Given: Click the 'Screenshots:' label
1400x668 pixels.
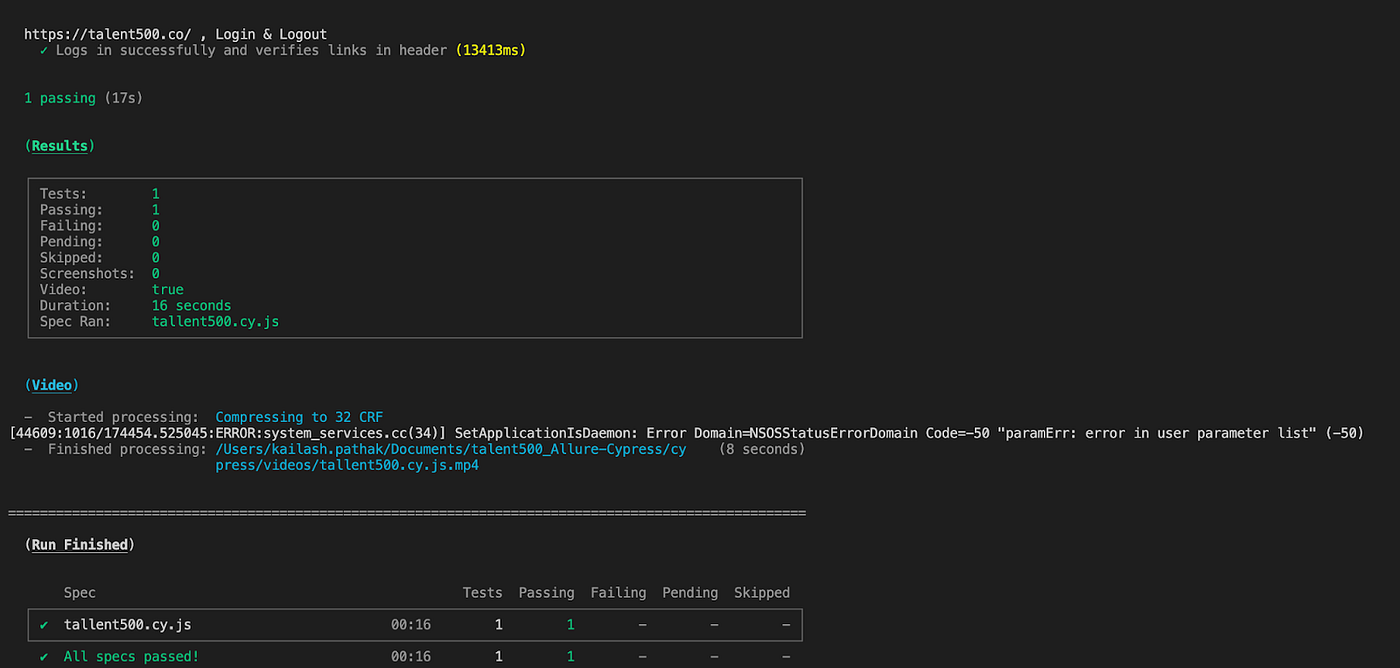Looking at the screenshot, I should (x=87, y=274).
